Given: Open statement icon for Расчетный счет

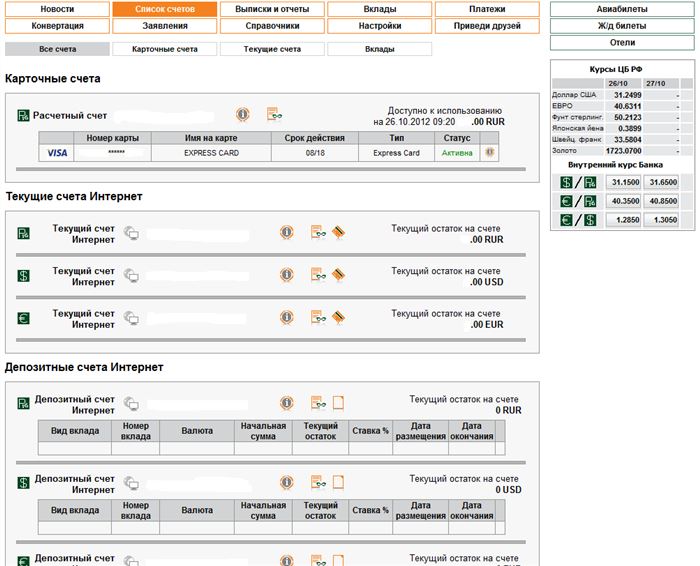Looking at the screenshot, I should (x=274, y=114).
